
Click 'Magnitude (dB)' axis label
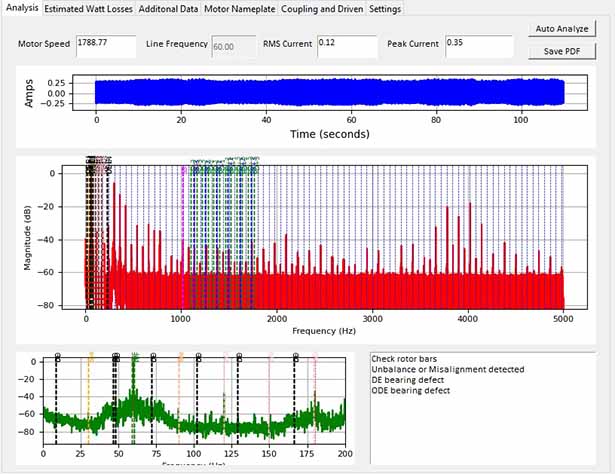(x=27, y=238)
